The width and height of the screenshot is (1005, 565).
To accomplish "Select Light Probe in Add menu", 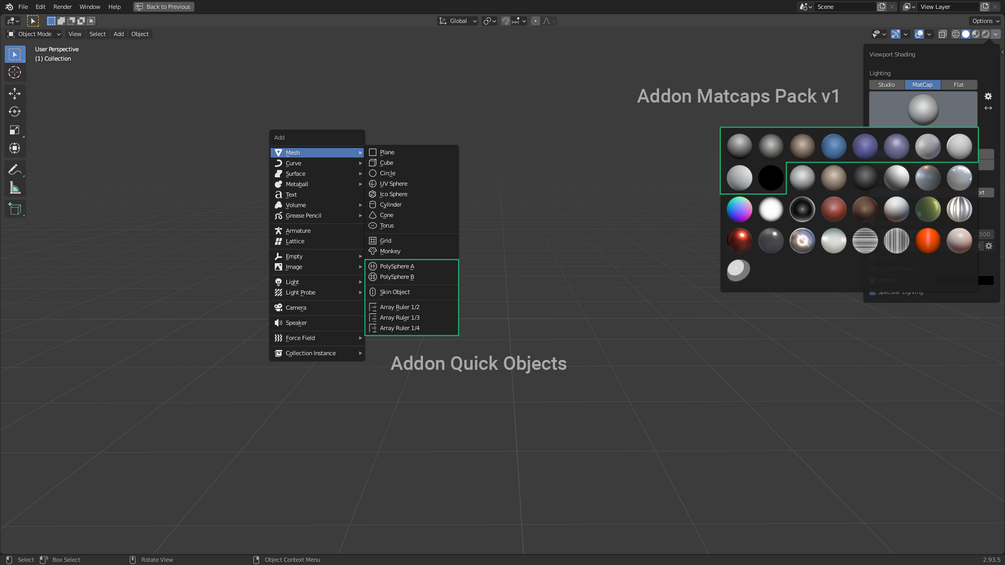I will [x=317, y=293].
